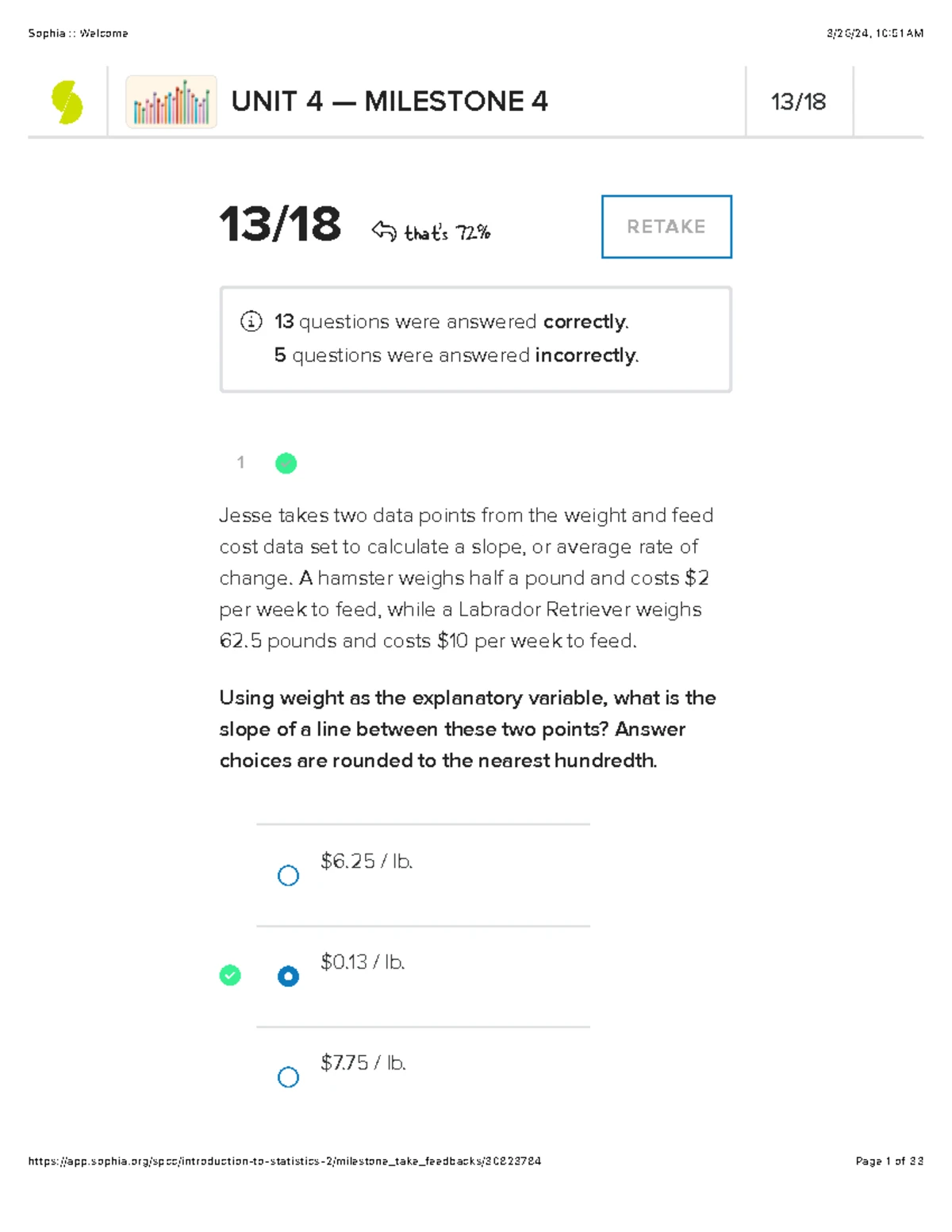Click the Page 1 of 33 indicator
The width and height of the screenshot is (952, 1232).
[x=889, y=1161]
